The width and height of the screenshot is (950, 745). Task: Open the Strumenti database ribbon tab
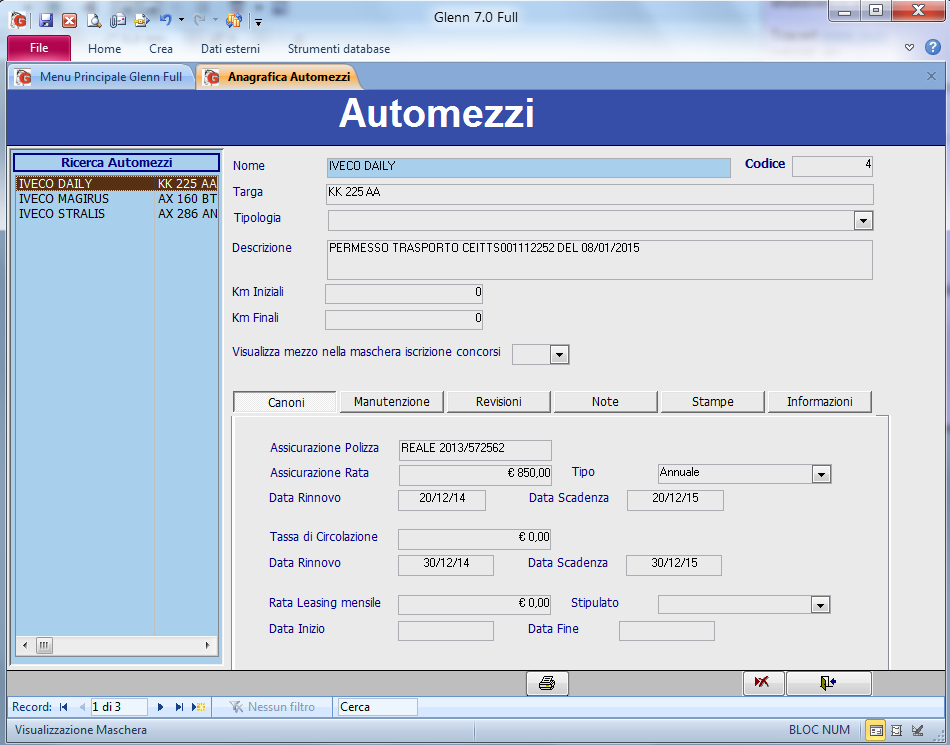pyautogui.click(x=339, y=48)
